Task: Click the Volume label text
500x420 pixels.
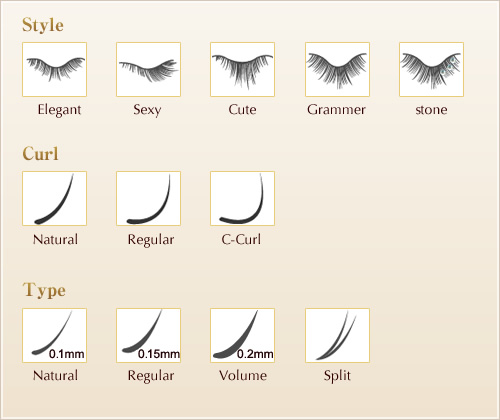Action: coord(243,376)
